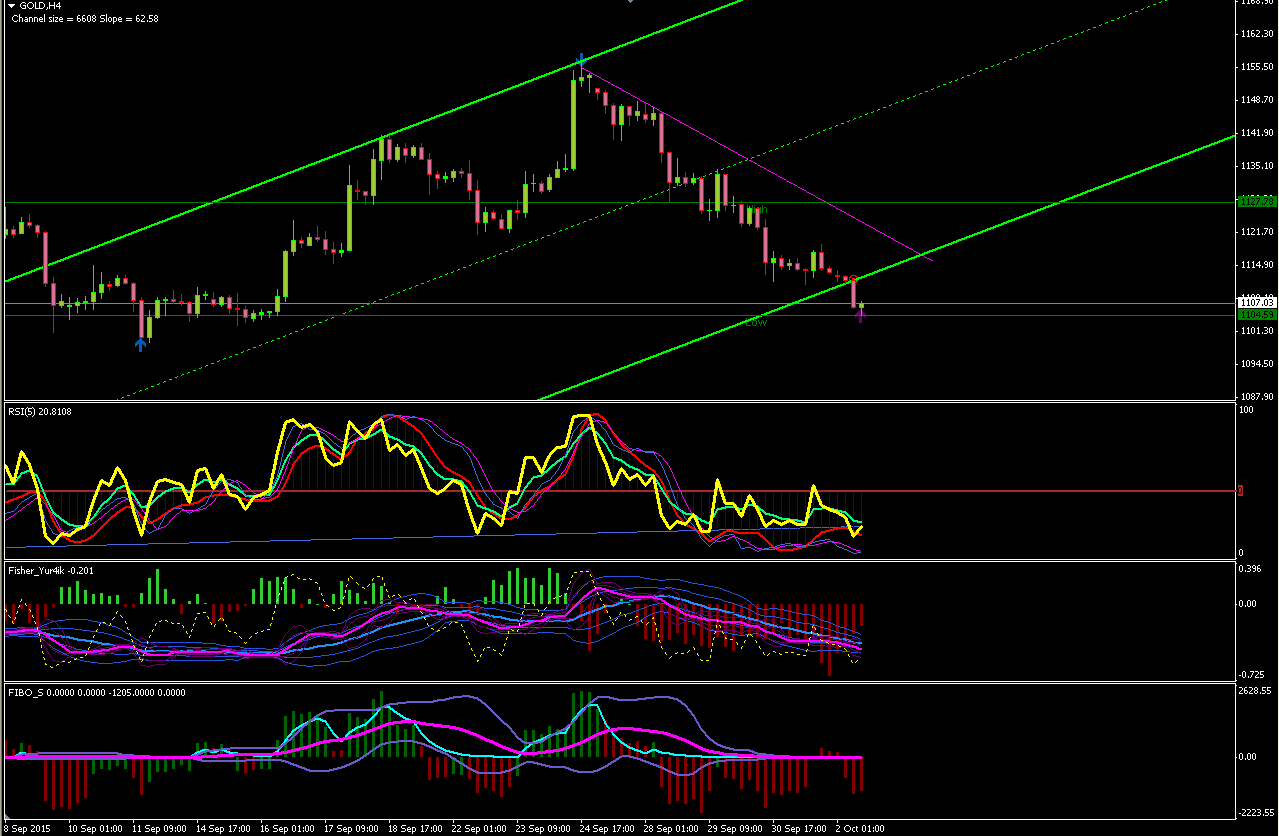
Task: Click the 14 Sep 17:00 time axis label
Action: pos(224,829)
